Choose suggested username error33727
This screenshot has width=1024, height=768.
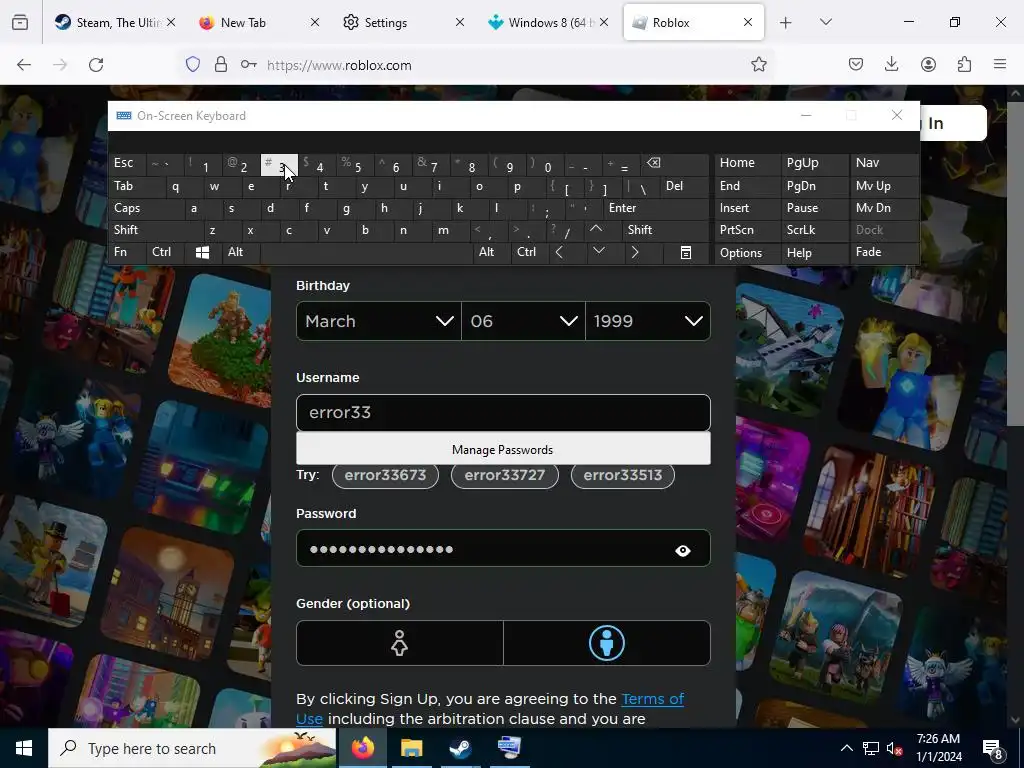click(505, 475)
